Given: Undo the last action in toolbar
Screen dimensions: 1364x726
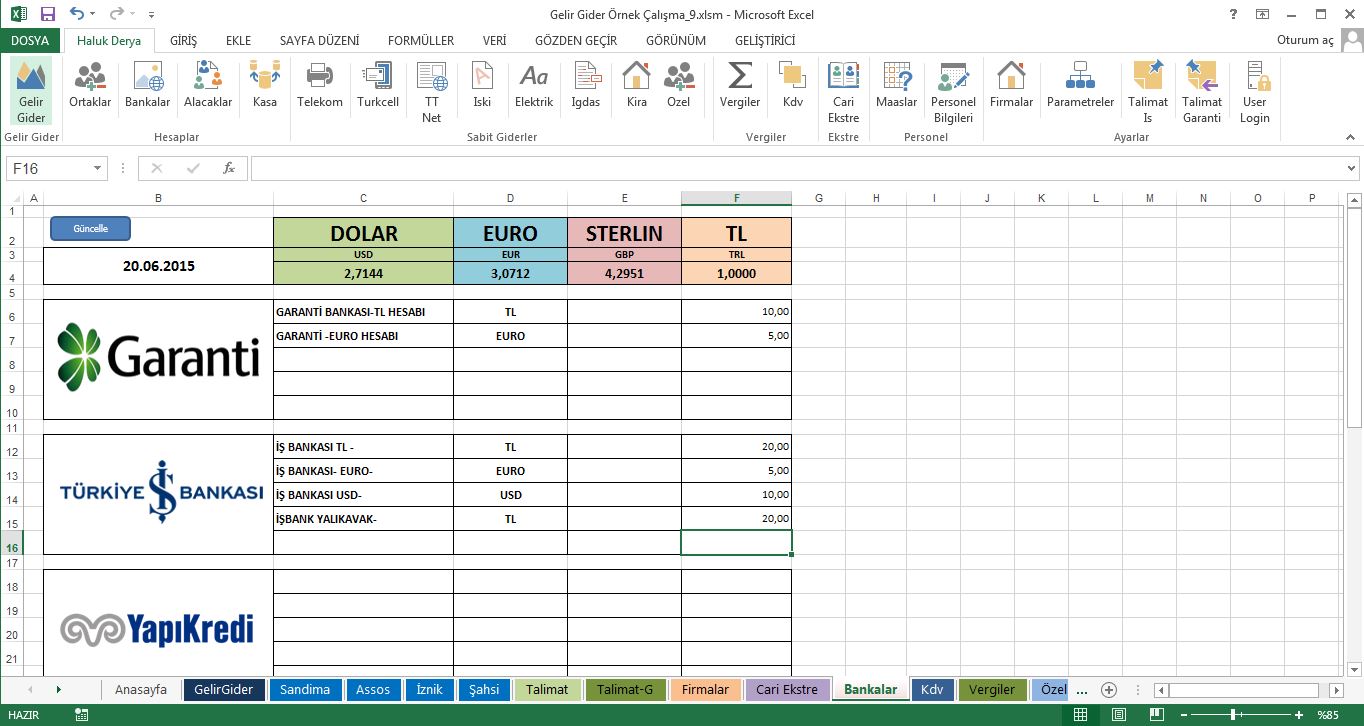Looking at the screenshot, I should pyautogui.click(x=78, y=15).
